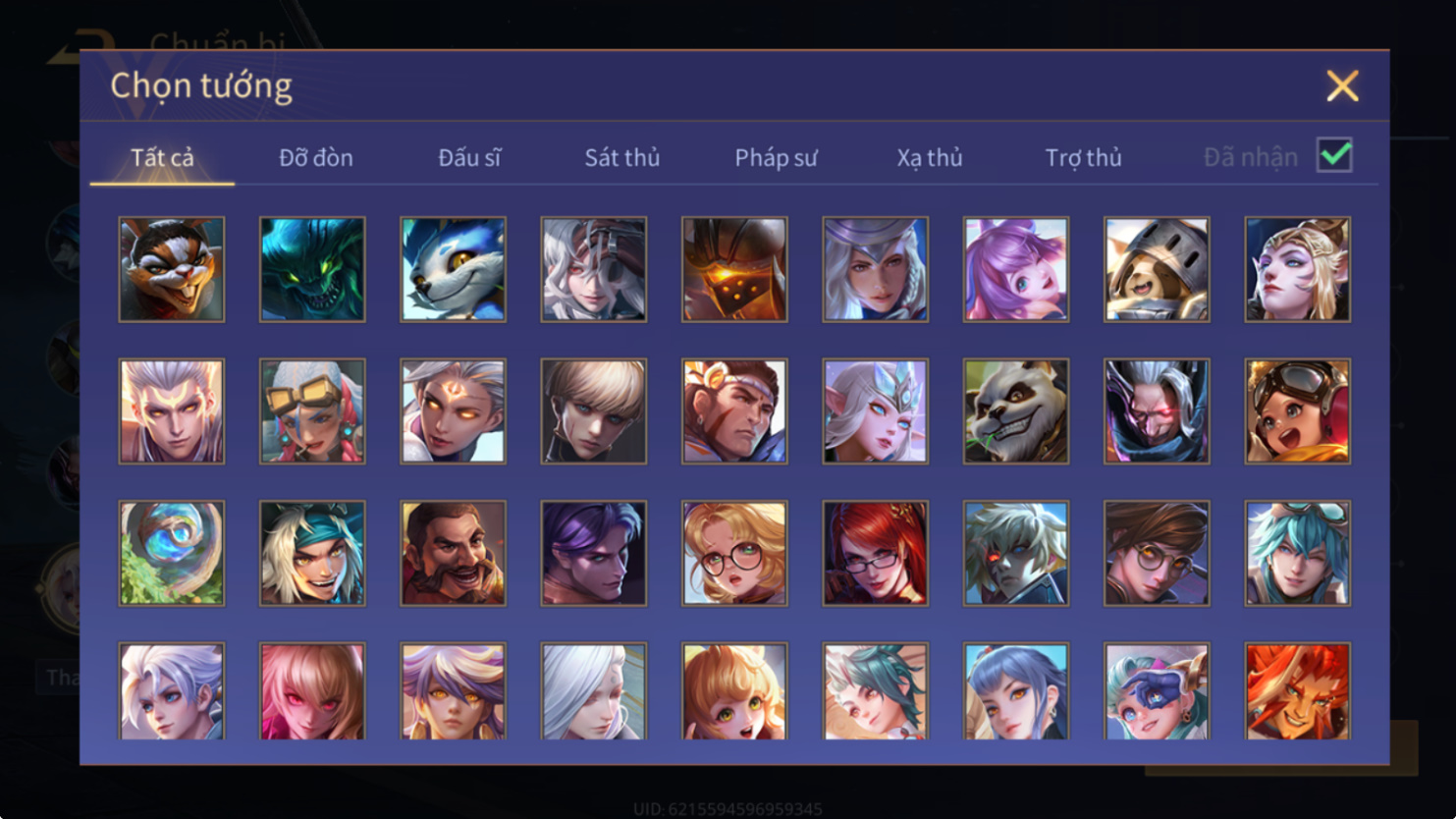Select the bear with knight helmet hero
1456x819 pixels.
click(1157, 269)
